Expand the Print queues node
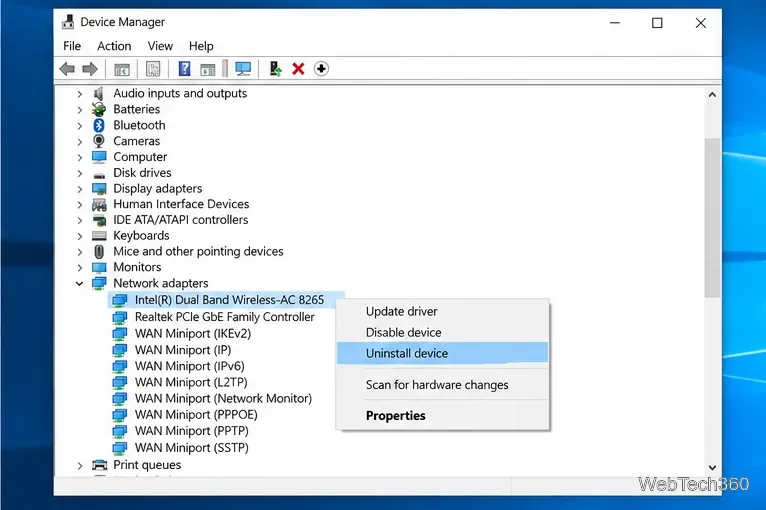766x510 pixels. [80, 466]
